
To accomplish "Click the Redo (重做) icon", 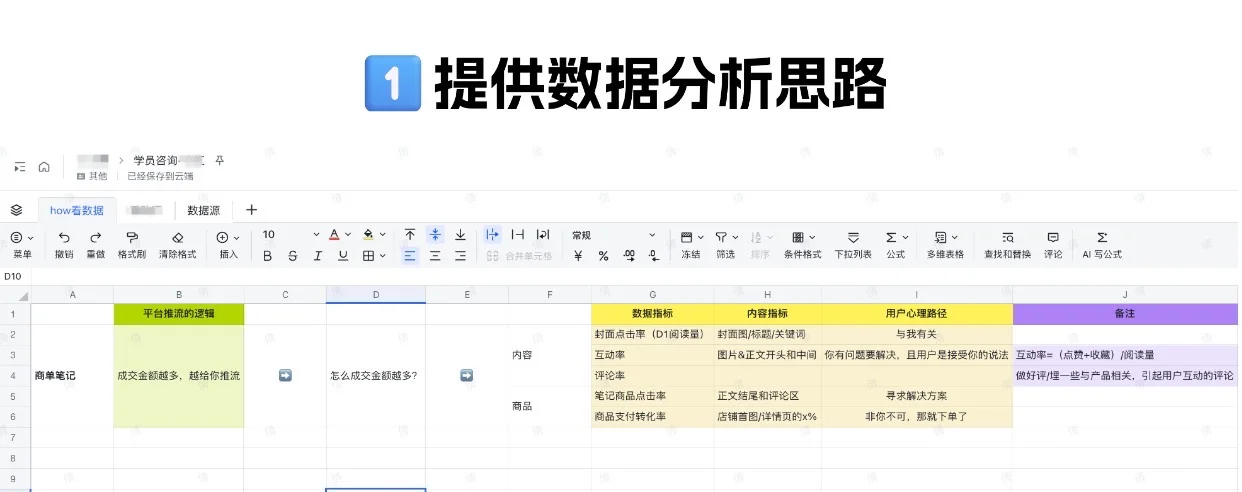I will [95, 237].
